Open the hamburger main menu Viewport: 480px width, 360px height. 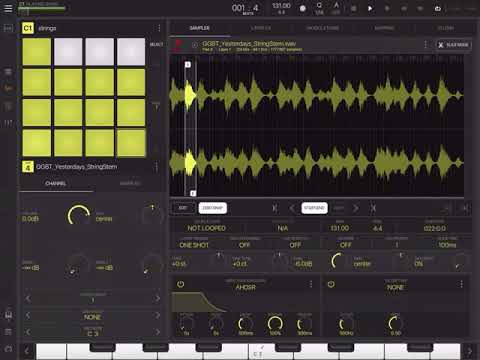point(8,8)
